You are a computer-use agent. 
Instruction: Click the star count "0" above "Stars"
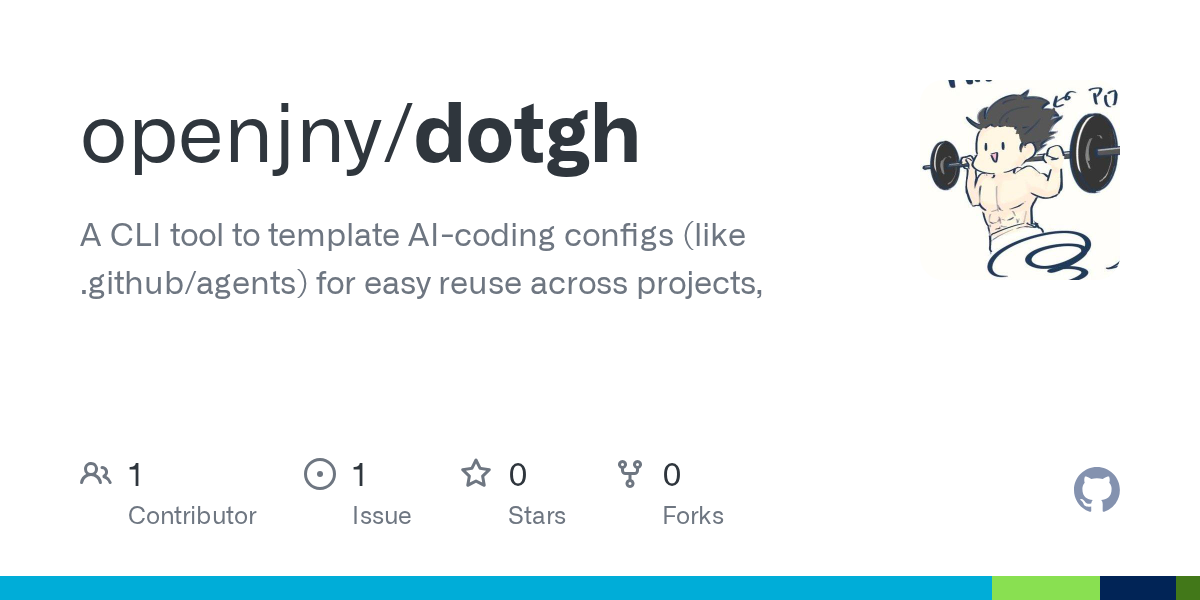click(517, 475)
